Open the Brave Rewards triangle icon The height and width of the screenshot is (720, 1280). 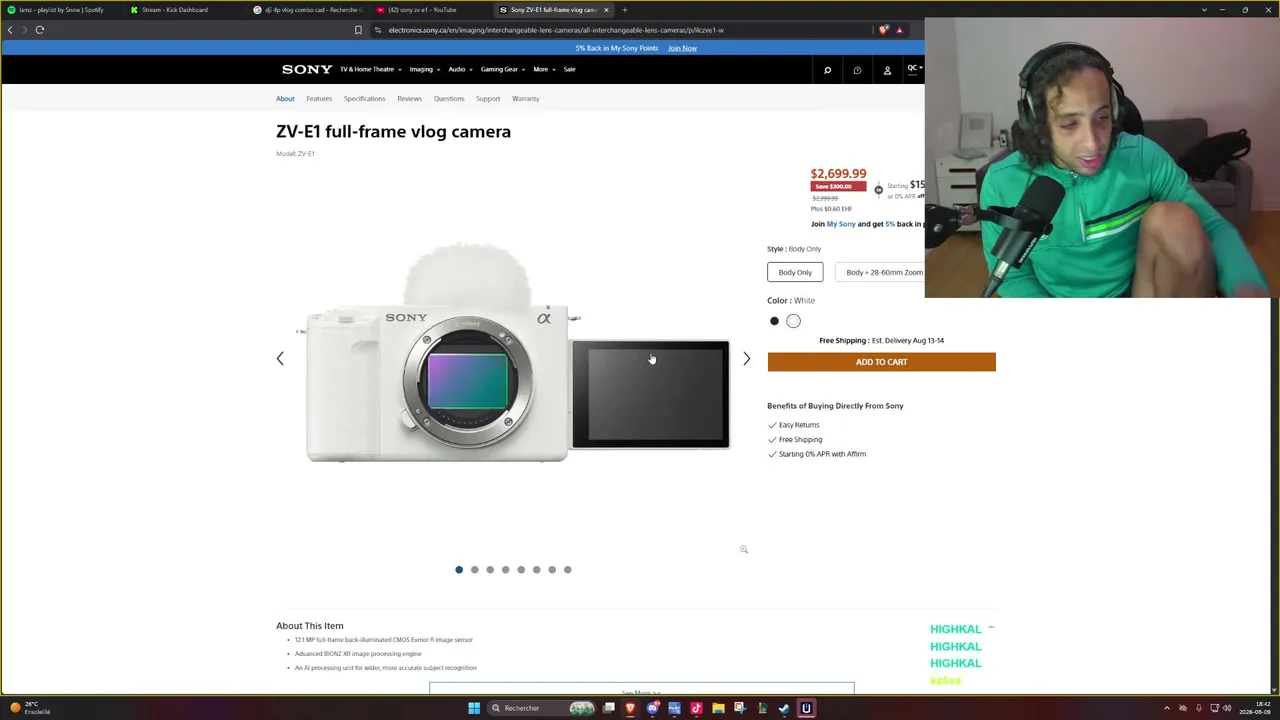click(x=900, y=30)
